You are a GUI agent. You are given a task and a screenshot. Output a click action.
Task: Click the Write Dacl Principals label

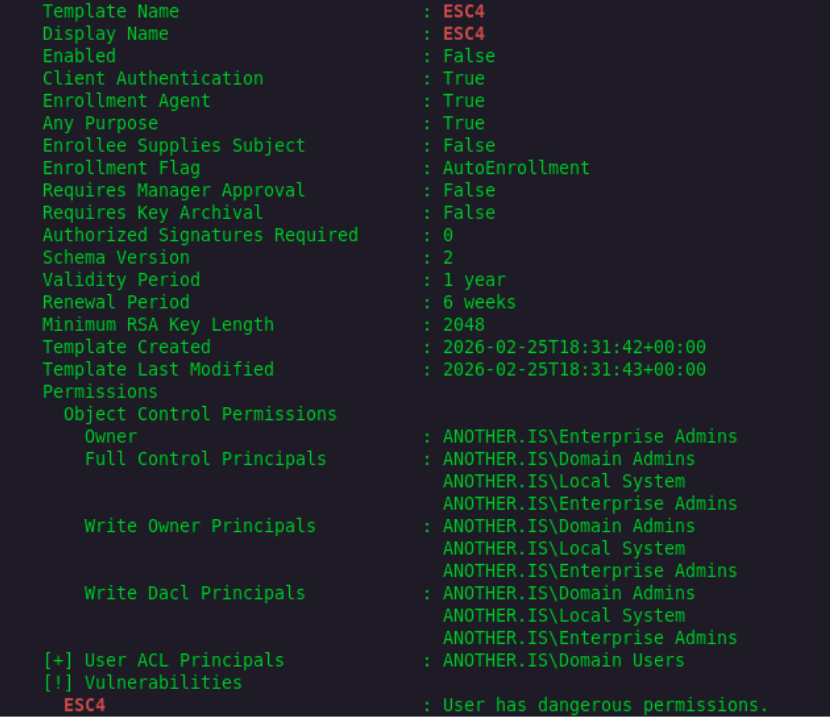click(x=194, y=593)
